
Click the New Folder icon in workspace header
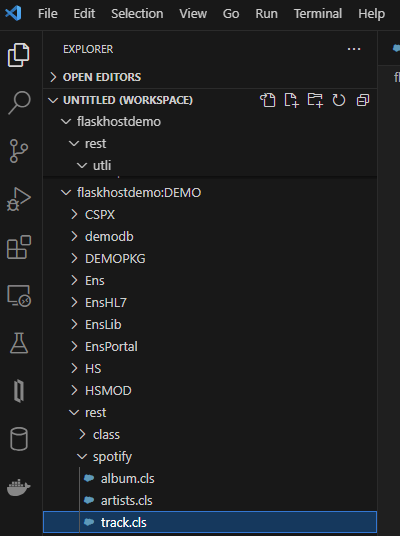click(315, 100)
